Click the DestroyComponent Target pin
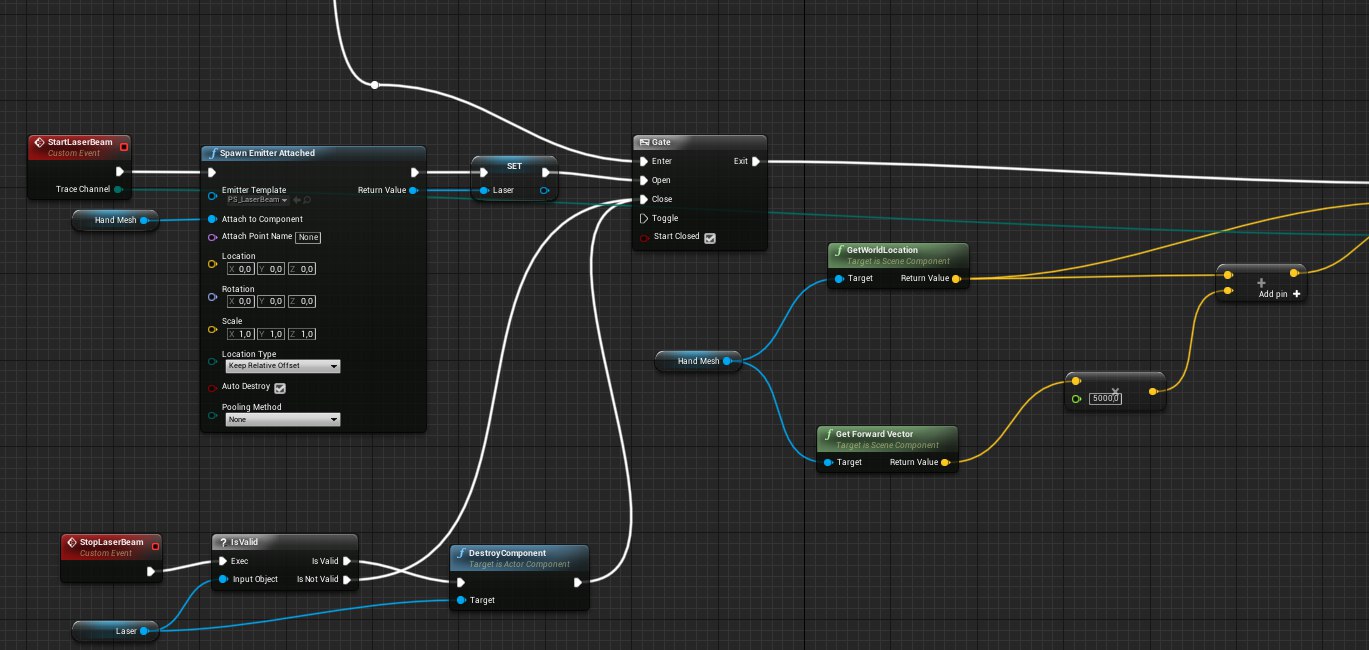Screen dimensions: 1369x650 tap(460, 600)
